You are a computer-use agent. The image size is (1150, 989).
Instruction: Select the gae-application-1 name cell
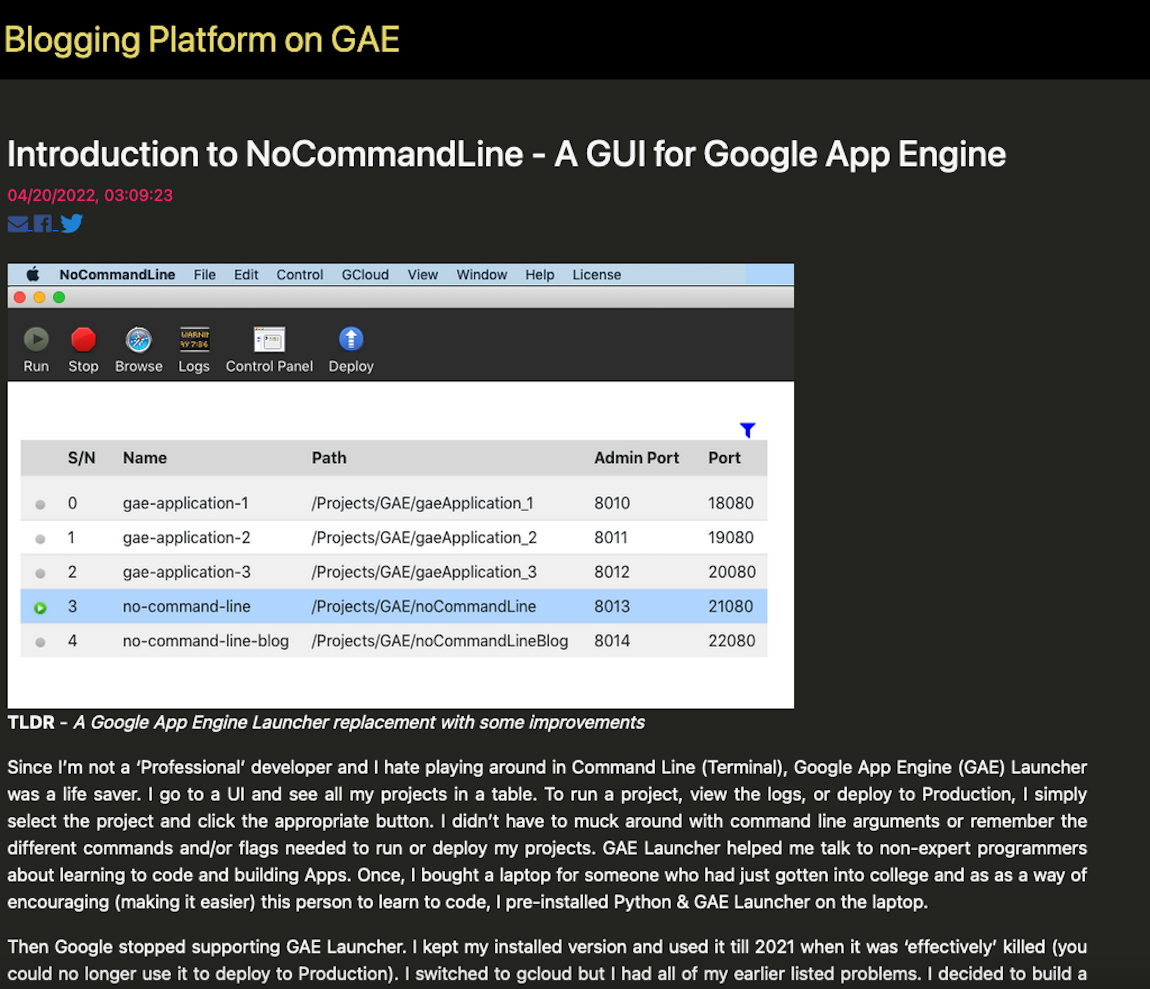click(x=186, y=503)
